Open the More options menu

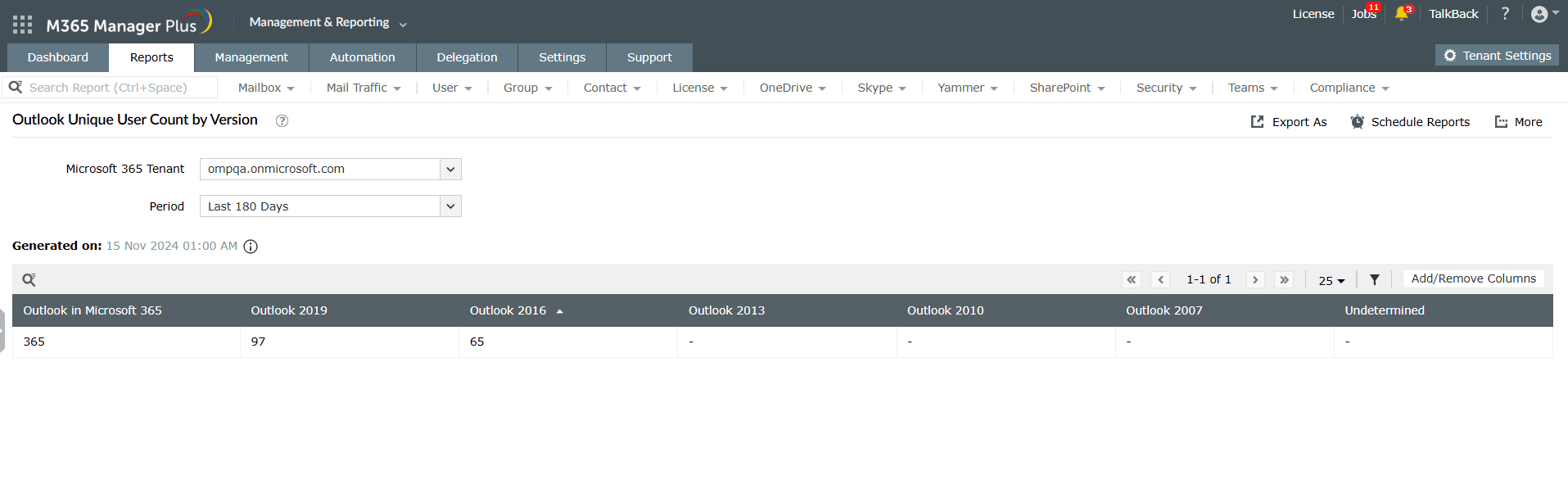point(1519,122)
